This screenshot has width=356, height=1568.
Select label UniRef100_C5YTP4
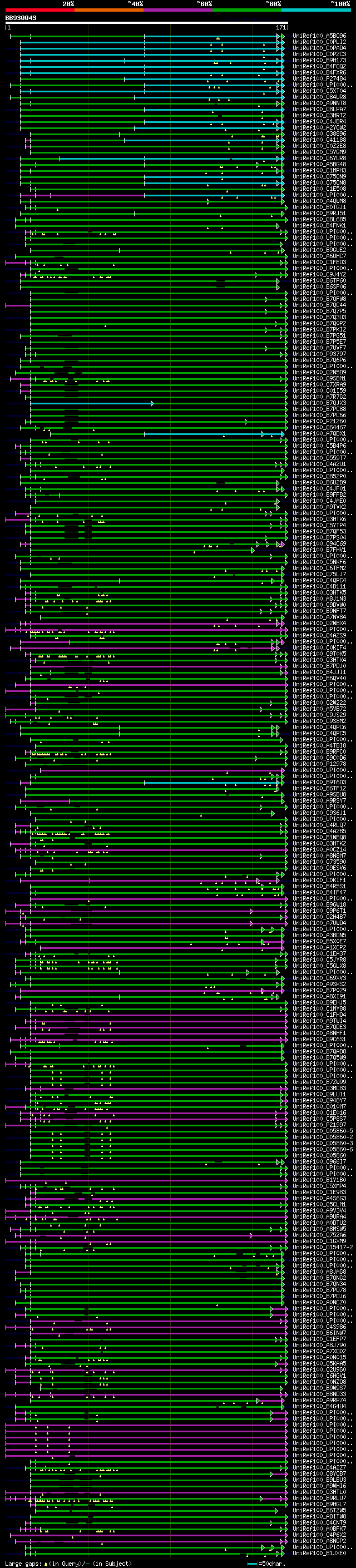coord(319,525)
